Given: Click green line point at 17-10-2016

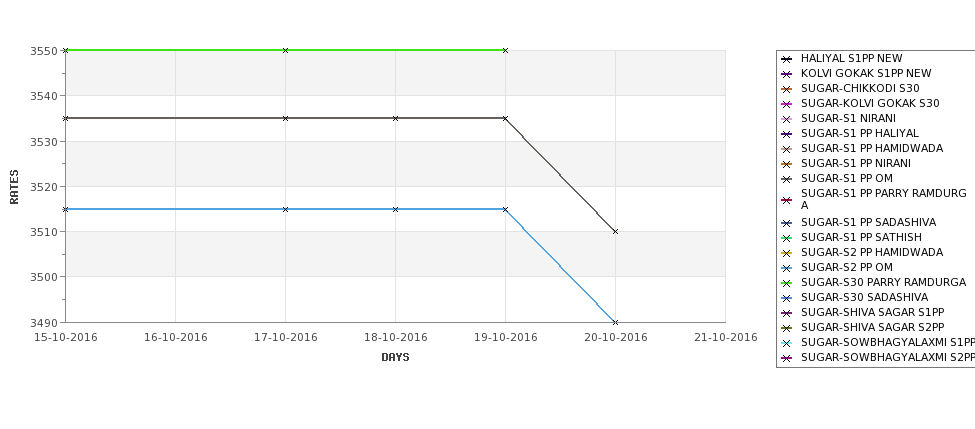Looking at the screenshot, I should click(285, 50).
